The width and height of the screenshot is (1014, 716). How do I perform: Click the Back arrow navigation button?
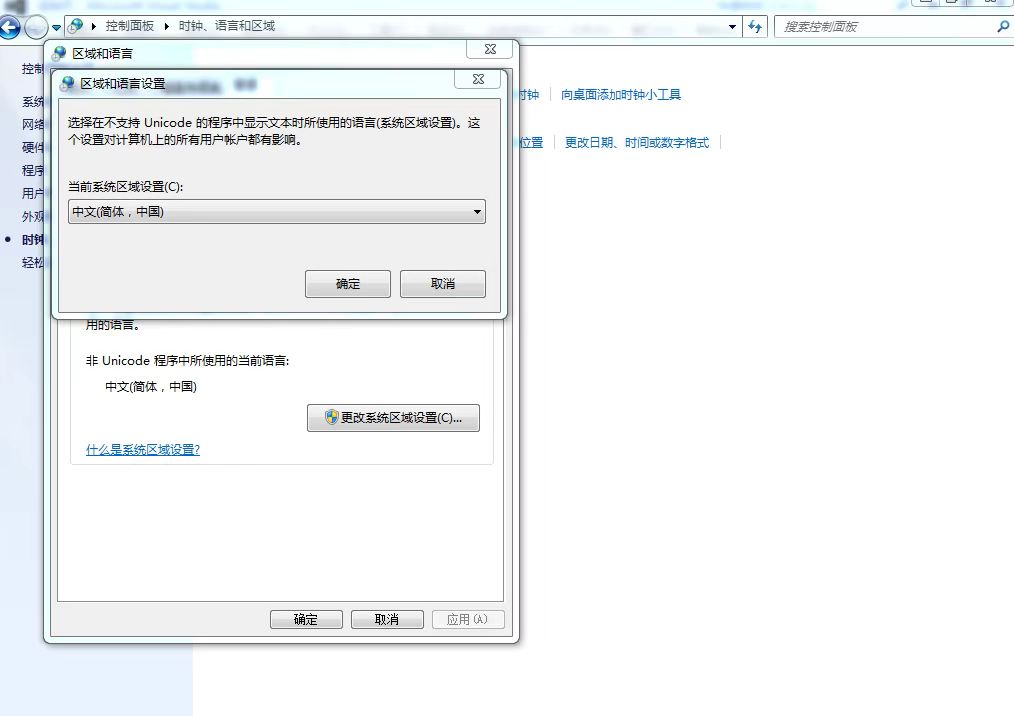click(9, 27)
